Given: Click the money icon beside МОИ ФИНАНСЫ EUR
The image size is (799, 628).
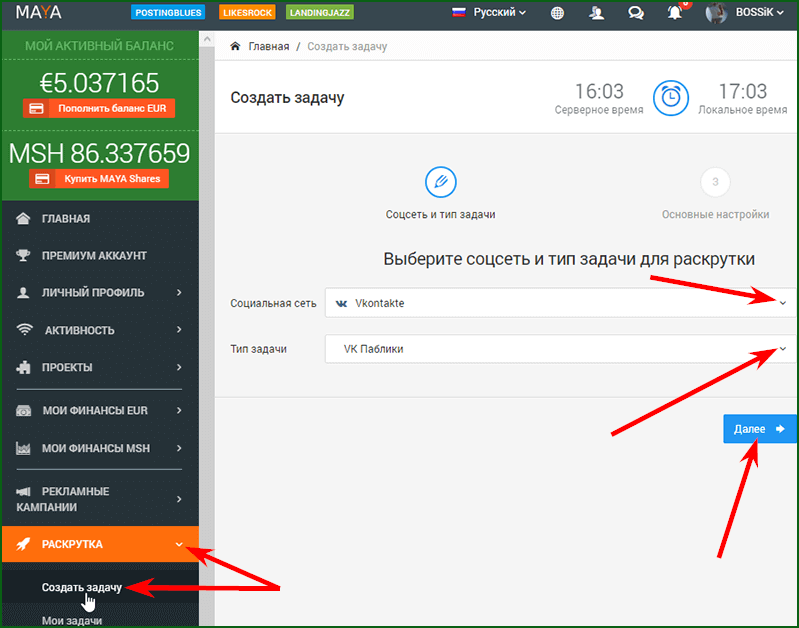Looking at the screenshot, I should click(23, 410).
